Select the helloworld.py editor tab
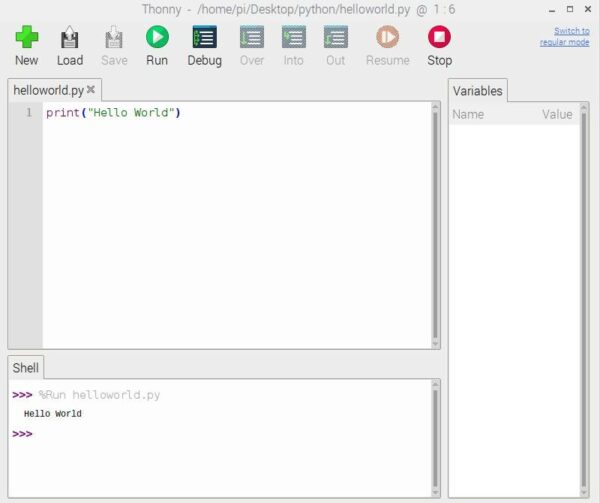600x503 pixels. point(48,90)
